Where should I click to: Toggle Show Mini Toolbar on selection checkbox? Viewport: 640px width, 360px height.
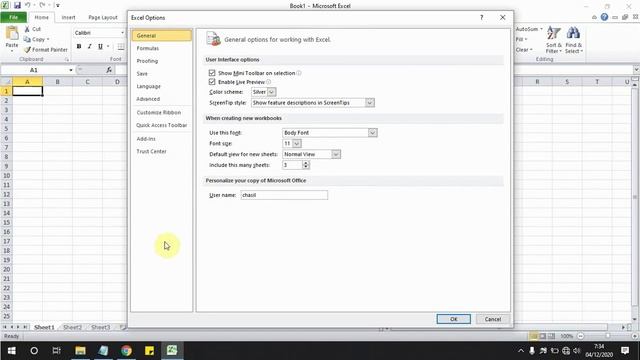point(212,73)
